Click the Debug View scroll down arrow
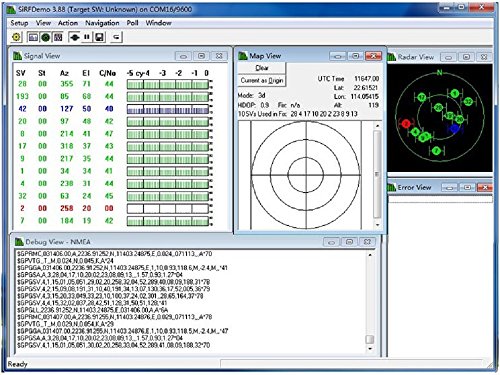This screenshot has height=375, width=500. coord(370,349)
